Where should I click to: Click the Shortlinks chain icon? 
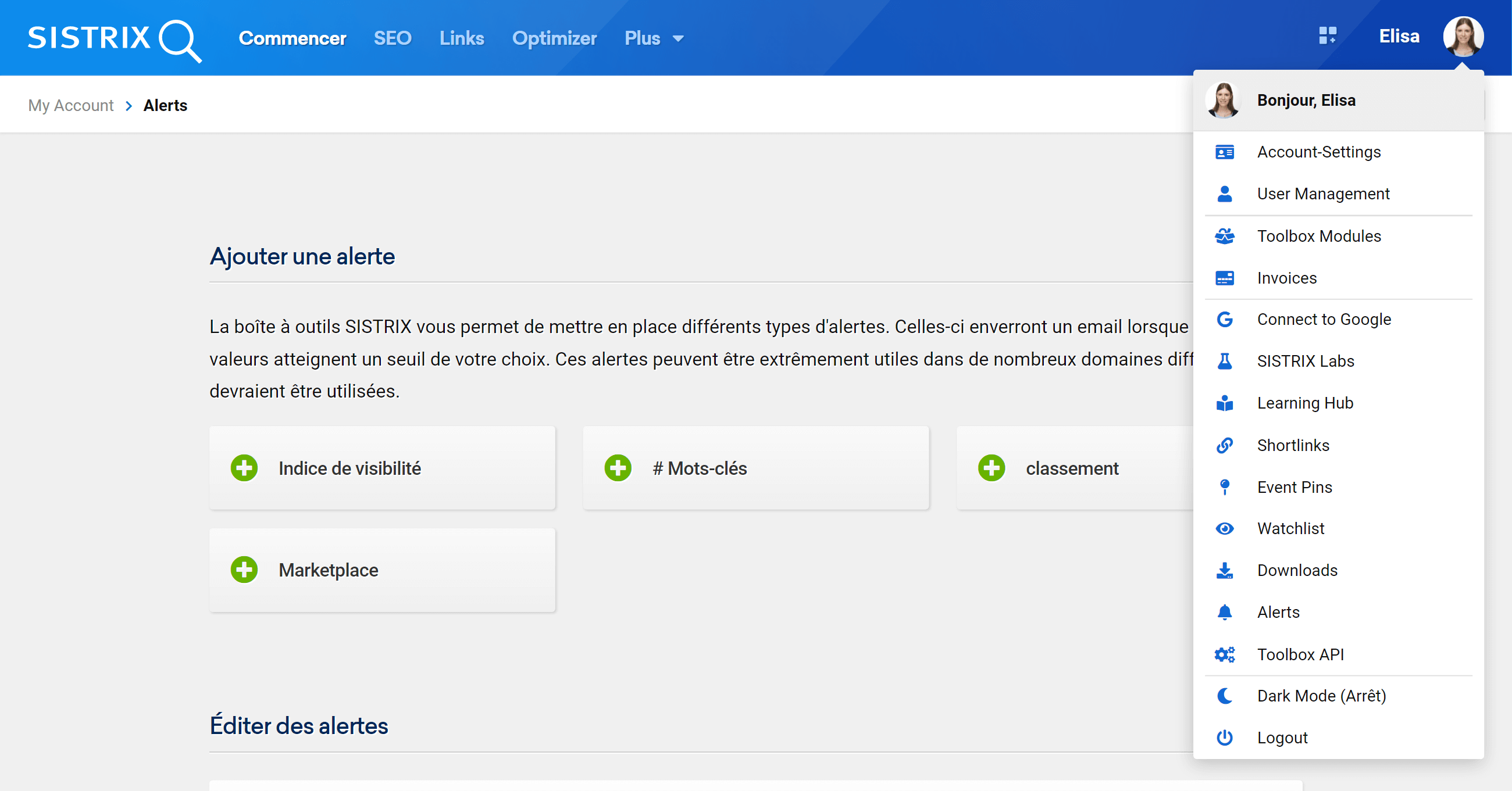click(1224, 445)
